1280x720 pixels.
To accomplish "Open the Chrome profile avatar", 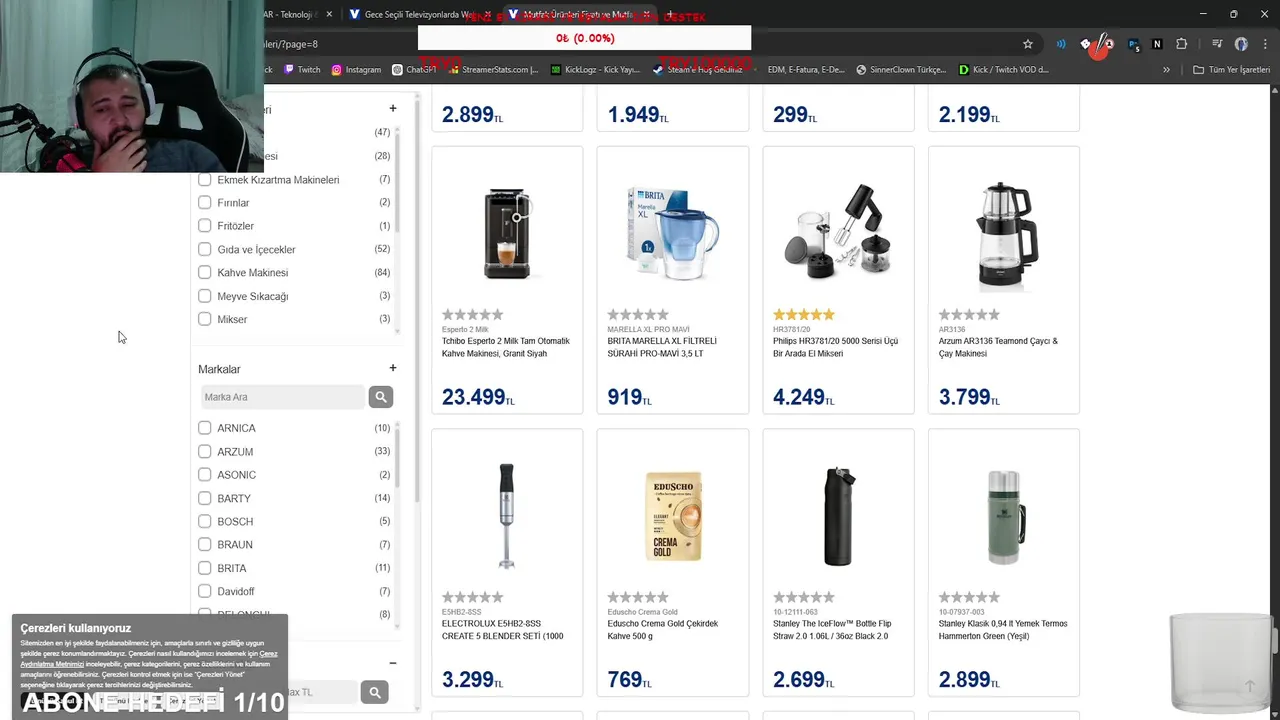I will pos(1241,44).
